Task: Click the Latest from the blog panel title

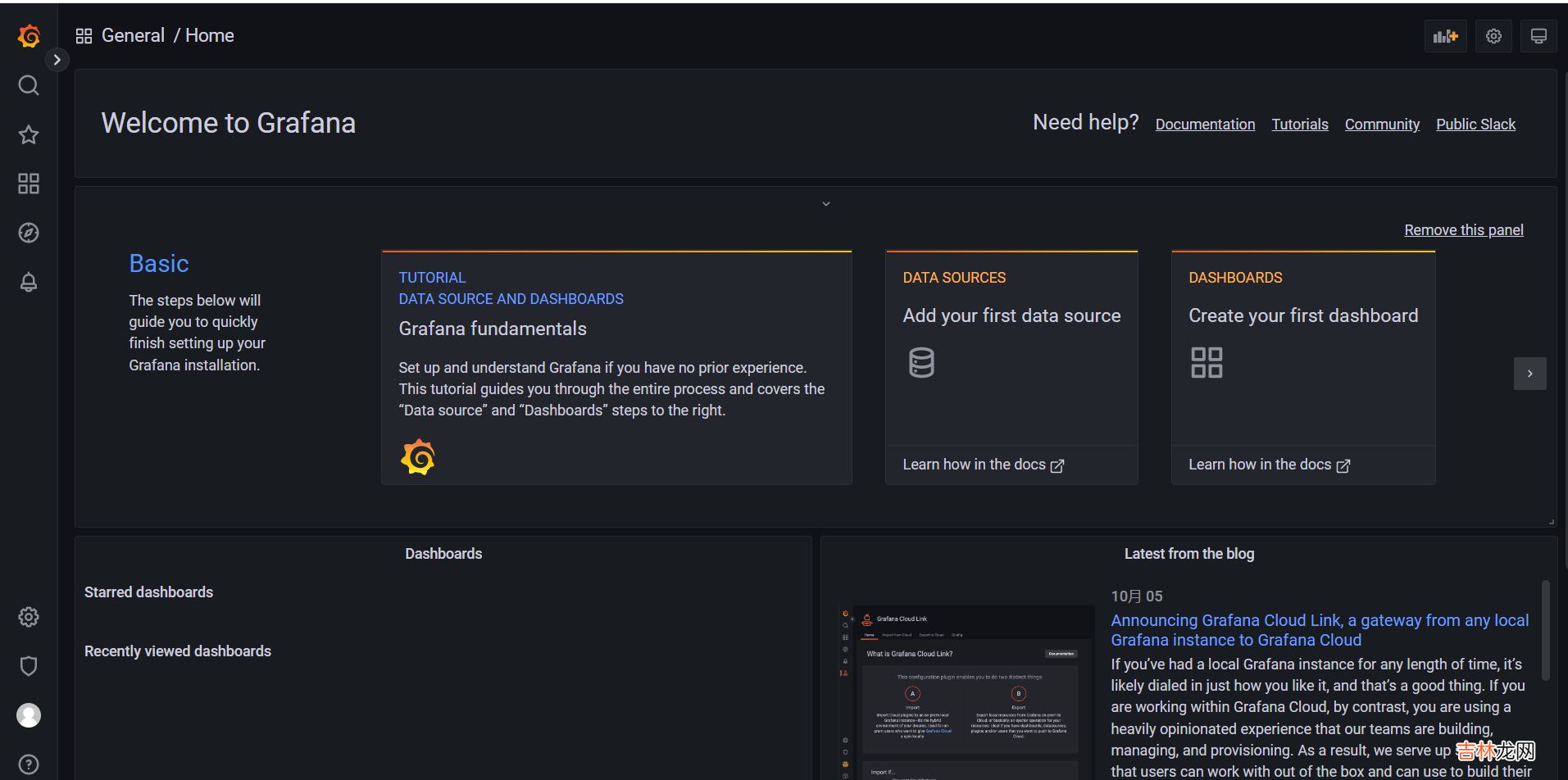Action: pyautogui.click(x=1189, y=554)
